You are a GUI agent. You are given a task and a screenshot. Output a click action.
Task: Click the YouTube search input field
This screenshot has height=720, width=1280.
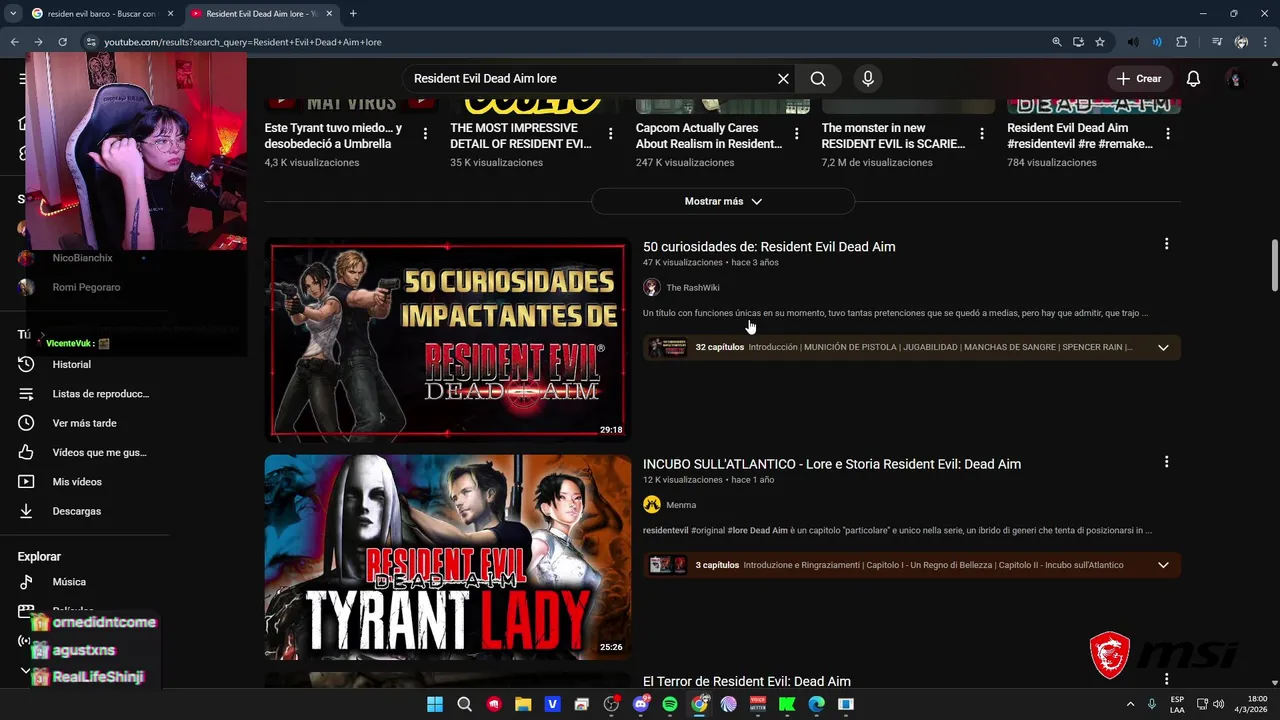tap(590, 79)
